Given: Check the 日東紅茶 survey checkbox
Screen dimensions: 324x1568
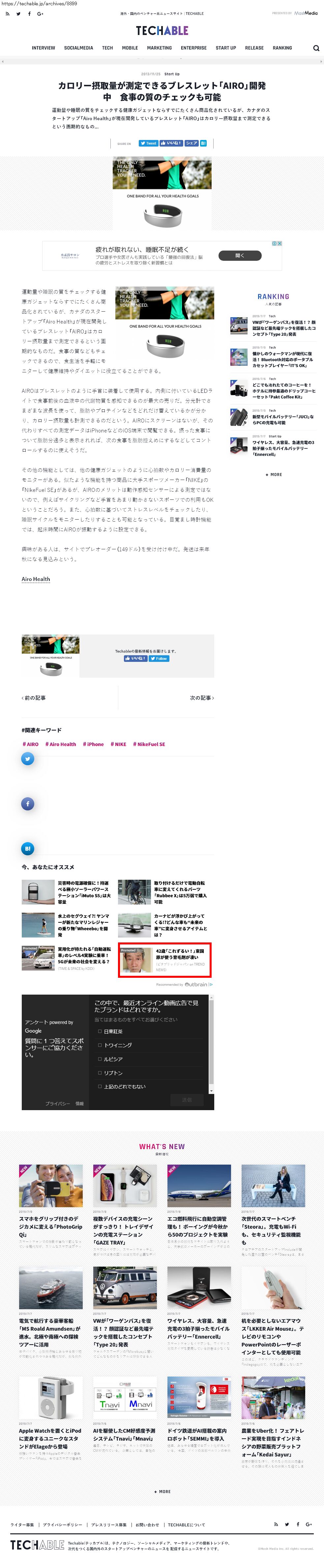Looking at the screenshot, I should [100, 1031].
